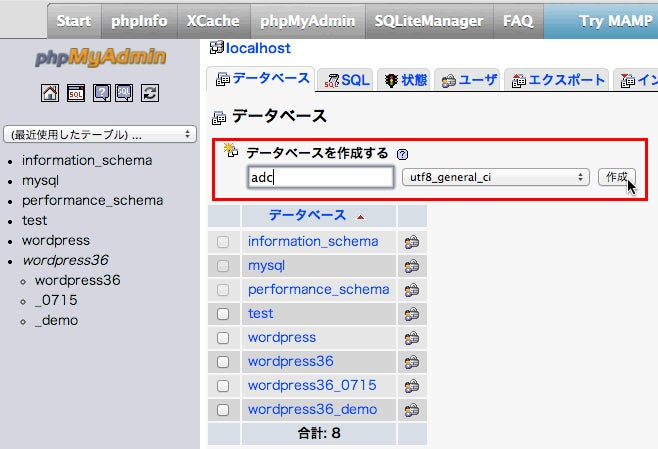The width and height of the screenshot is (658, 449).
Task: Select mysql in sidebar list
Action: pos(40,180)
